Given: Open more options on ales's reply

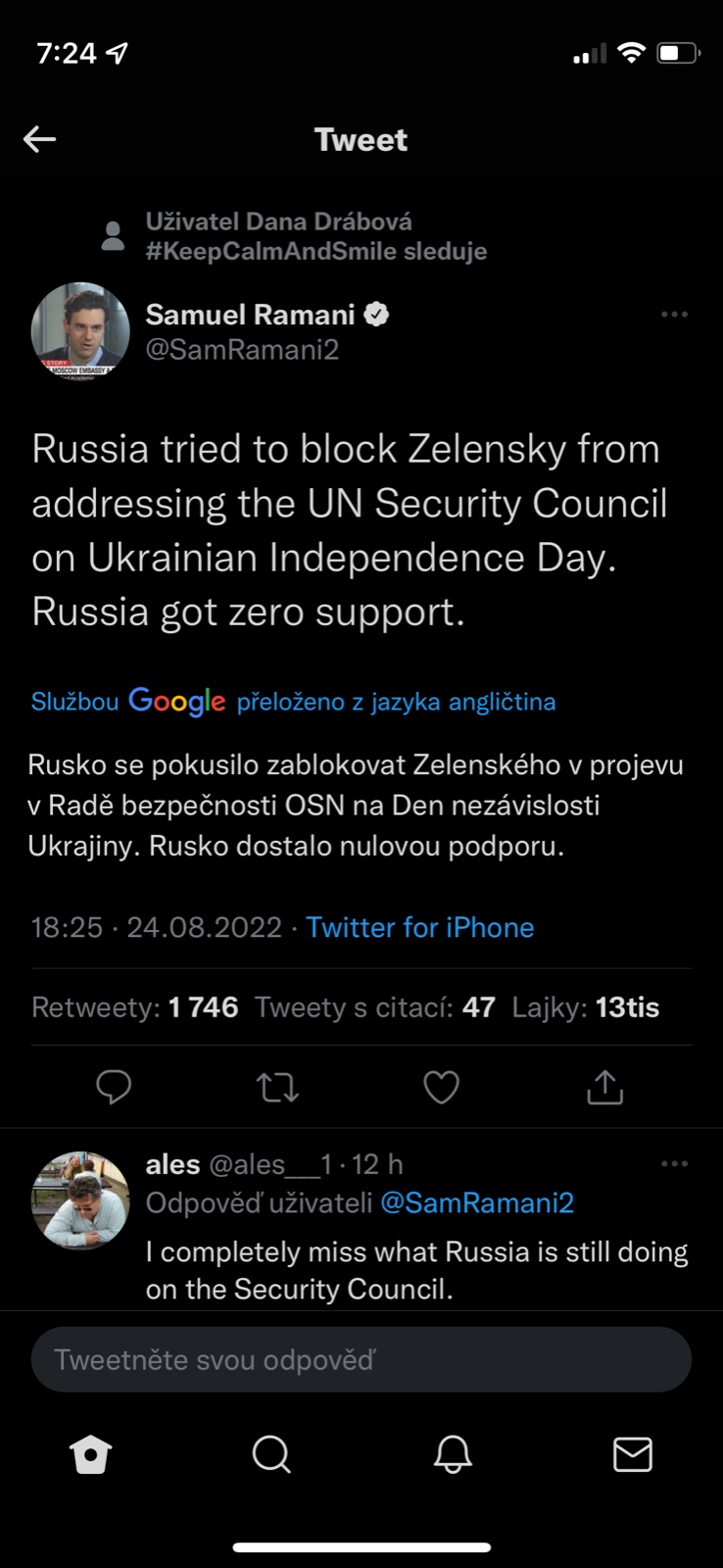Looking at the screenshot, I should point(674,1164).
